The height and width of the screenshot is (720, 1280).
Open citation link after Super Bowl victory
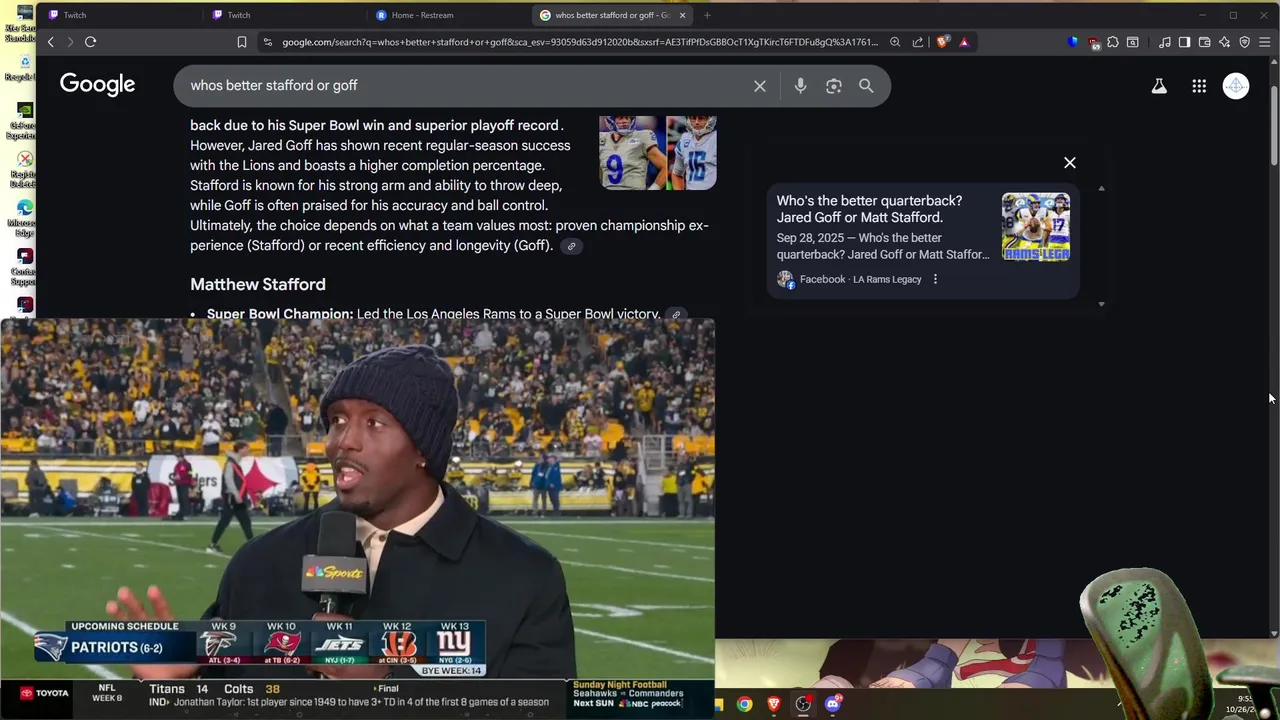pyautogui.click(x=676, y=314)
